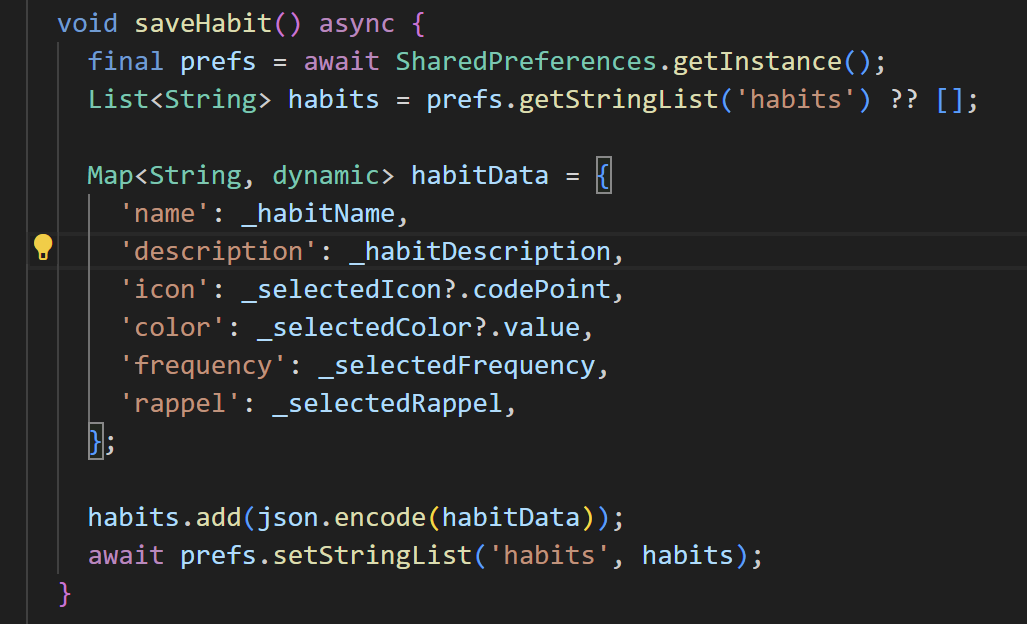Screen dimensions: 1027x624
Task: Click the _selectedFrequency variable
Action: [x=457, y=366]
